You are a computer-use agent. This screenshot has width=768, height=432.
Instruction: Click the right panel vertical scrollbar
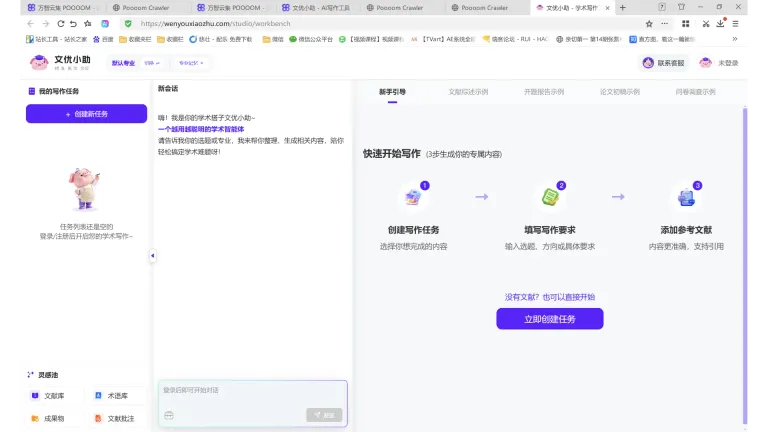(x=745, y=264)
